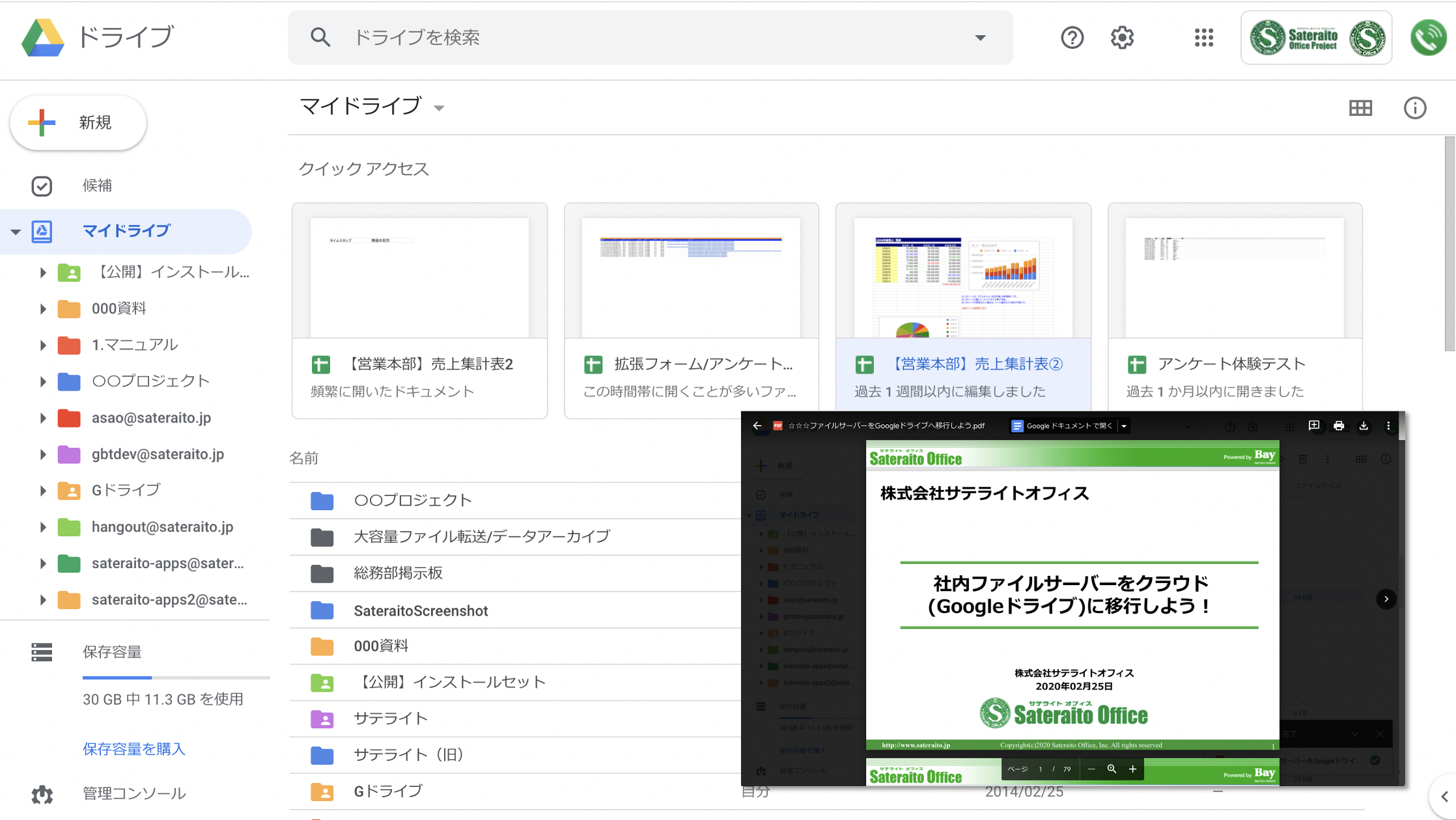Expand gbtdev@sateraito.jp folder in sidebar

point(43,454)
